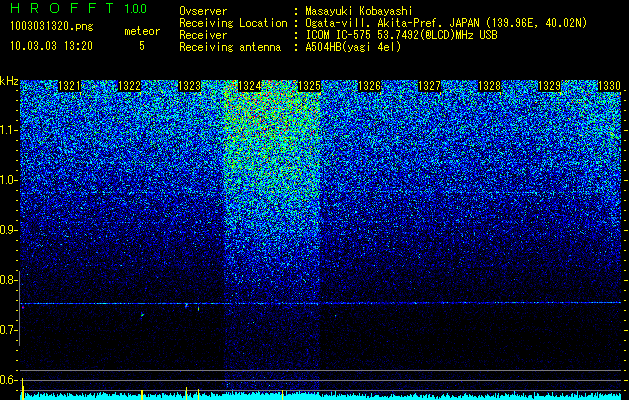Click the 1330 time marker label
The image size is (629, 400).
click(609, 86)
